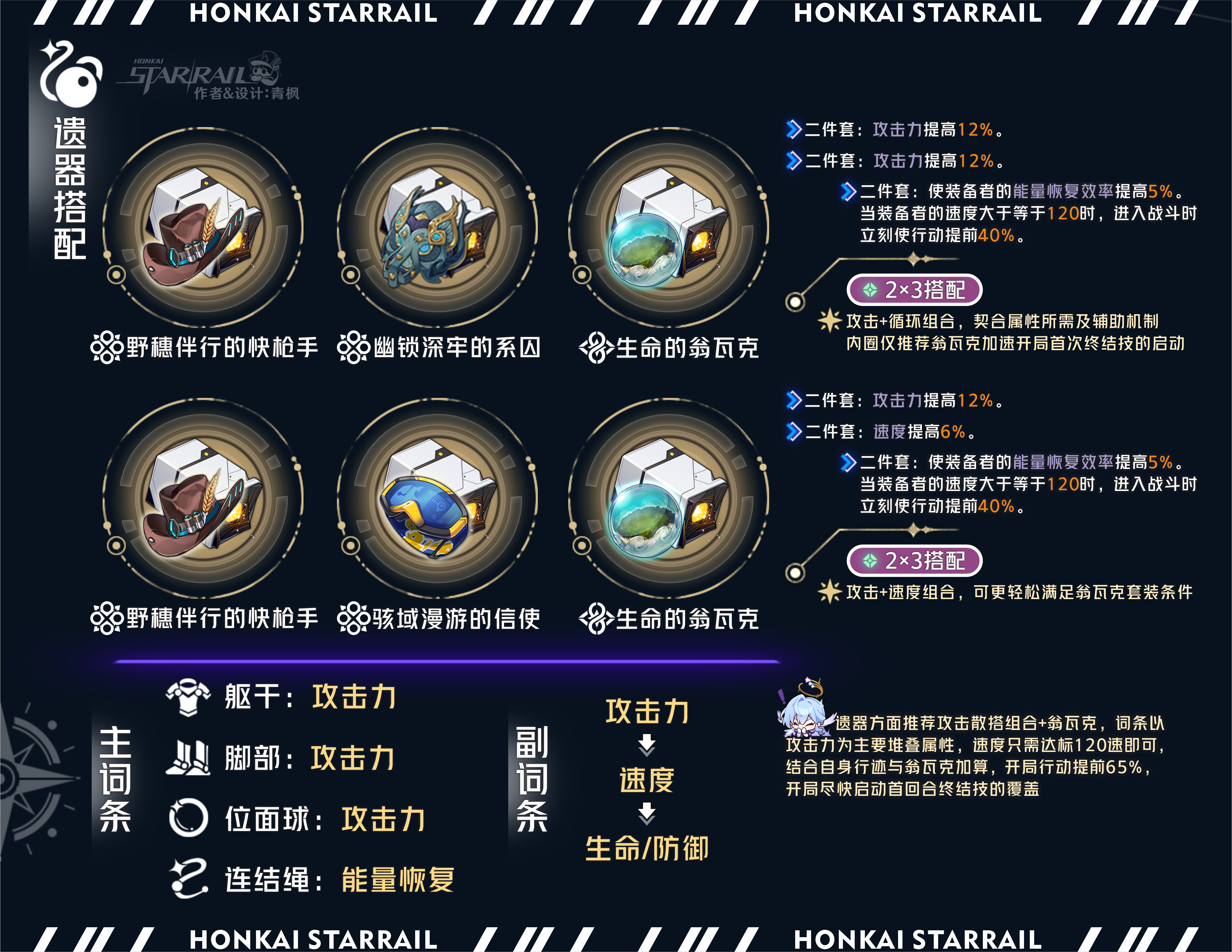Click the chevron beside 速度提高6%
The width and height of the screenshot is (1232, 952).
tap(794, 432)
